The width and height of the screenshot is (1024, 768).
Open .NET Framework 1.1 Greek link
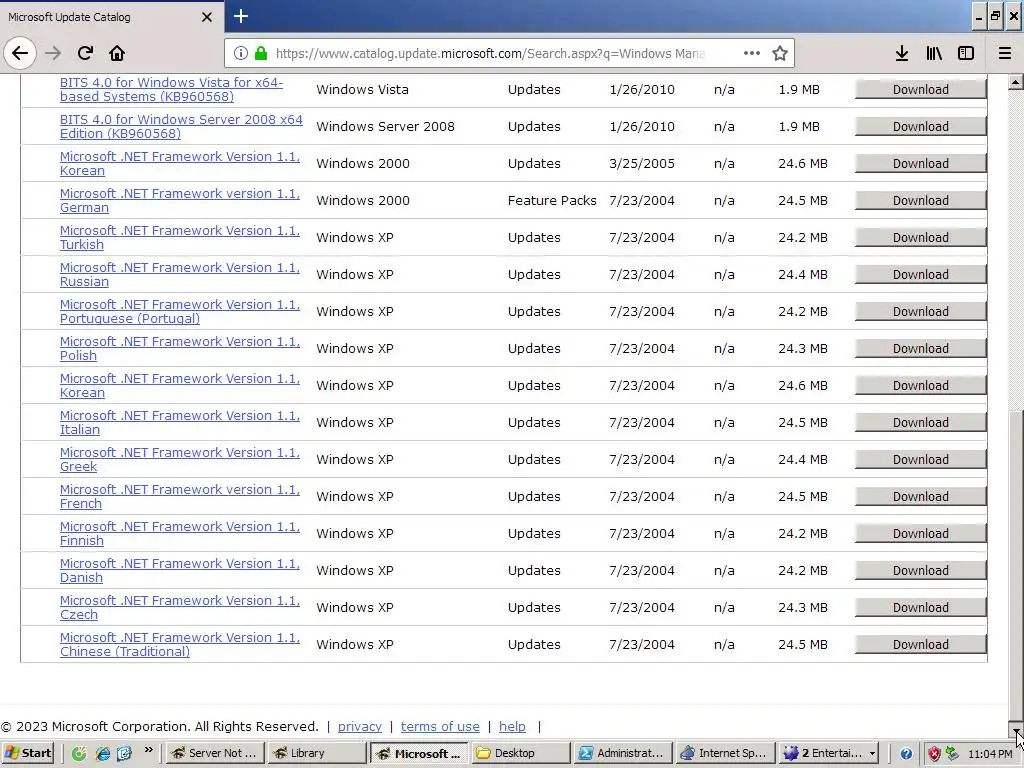[180, 460]
